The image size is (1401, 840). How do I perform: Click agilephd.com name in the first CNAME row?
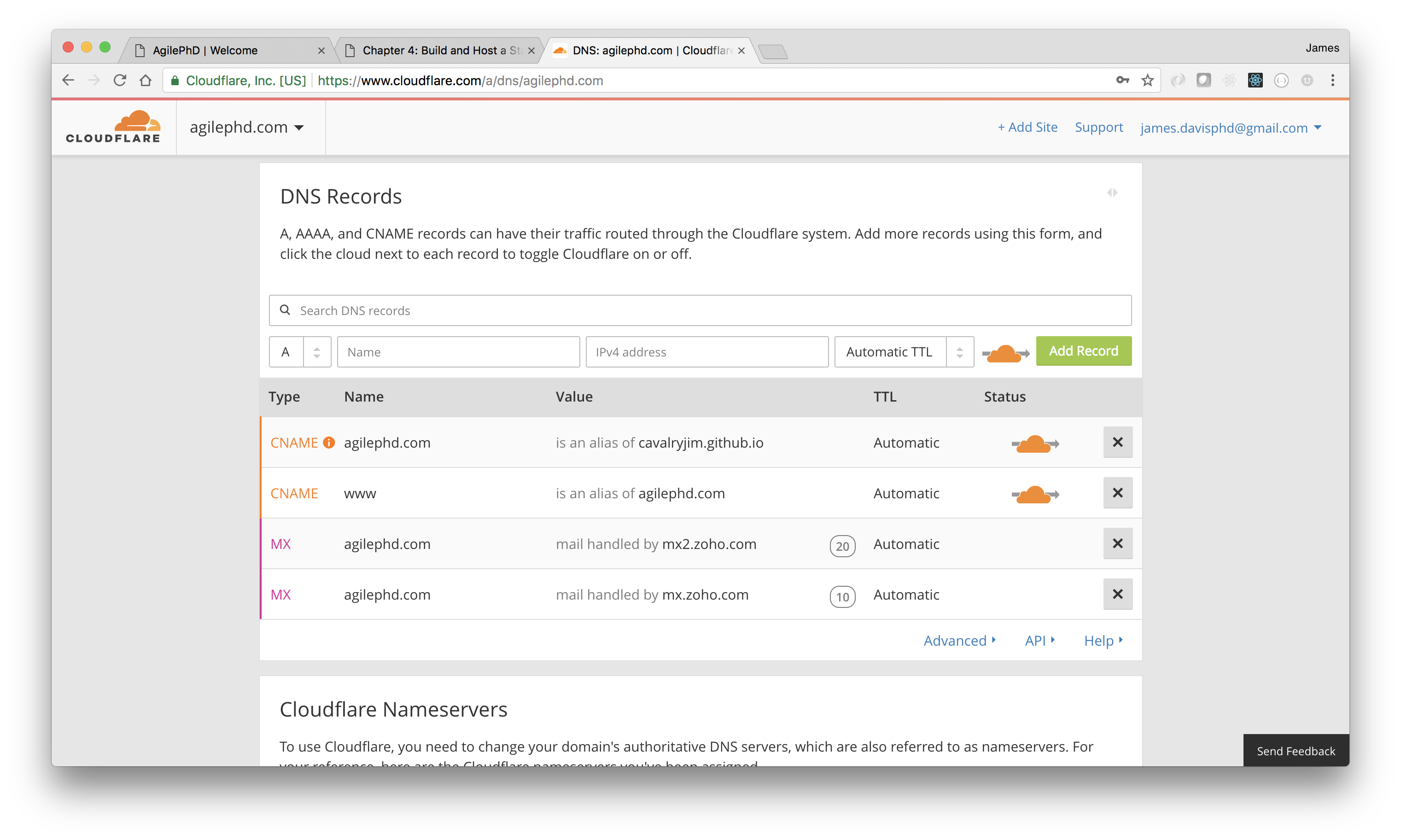pyautogui.click(x=387, y=443)
